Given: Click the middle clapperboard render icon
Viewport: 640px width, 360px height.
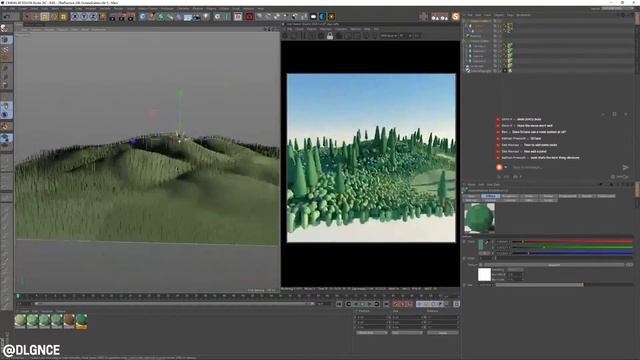Looking at the screenshot, I should (122, 17).
